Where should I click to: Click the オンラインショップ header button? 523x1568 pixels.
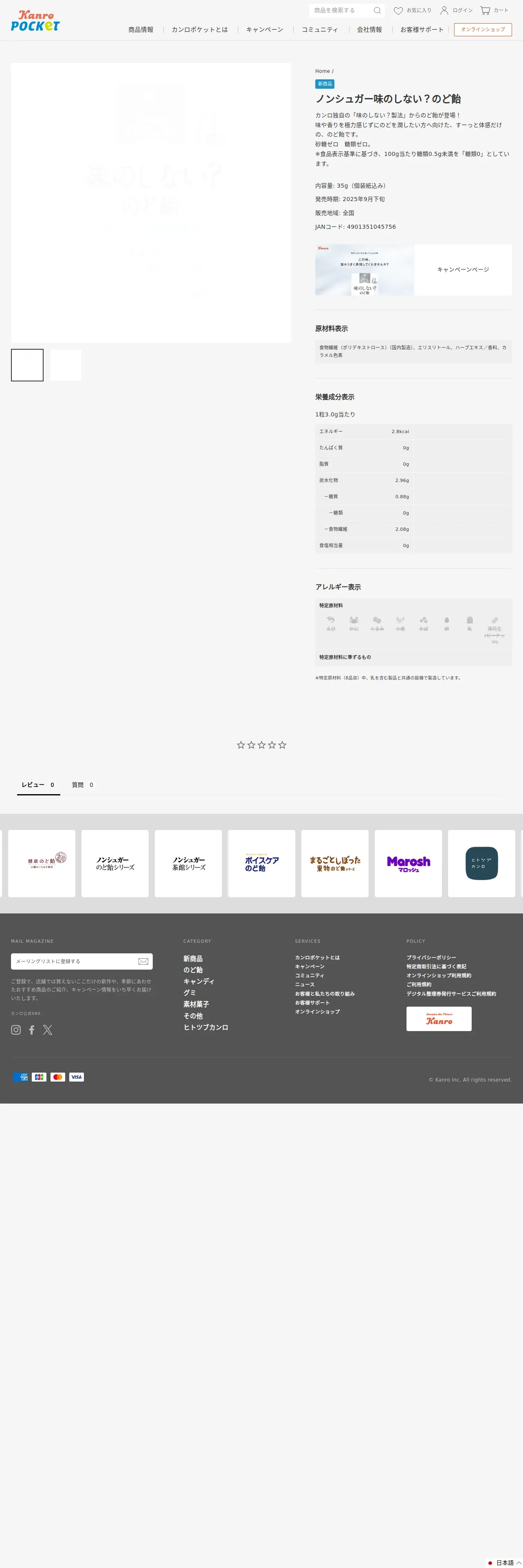click(x=483, y=29)
